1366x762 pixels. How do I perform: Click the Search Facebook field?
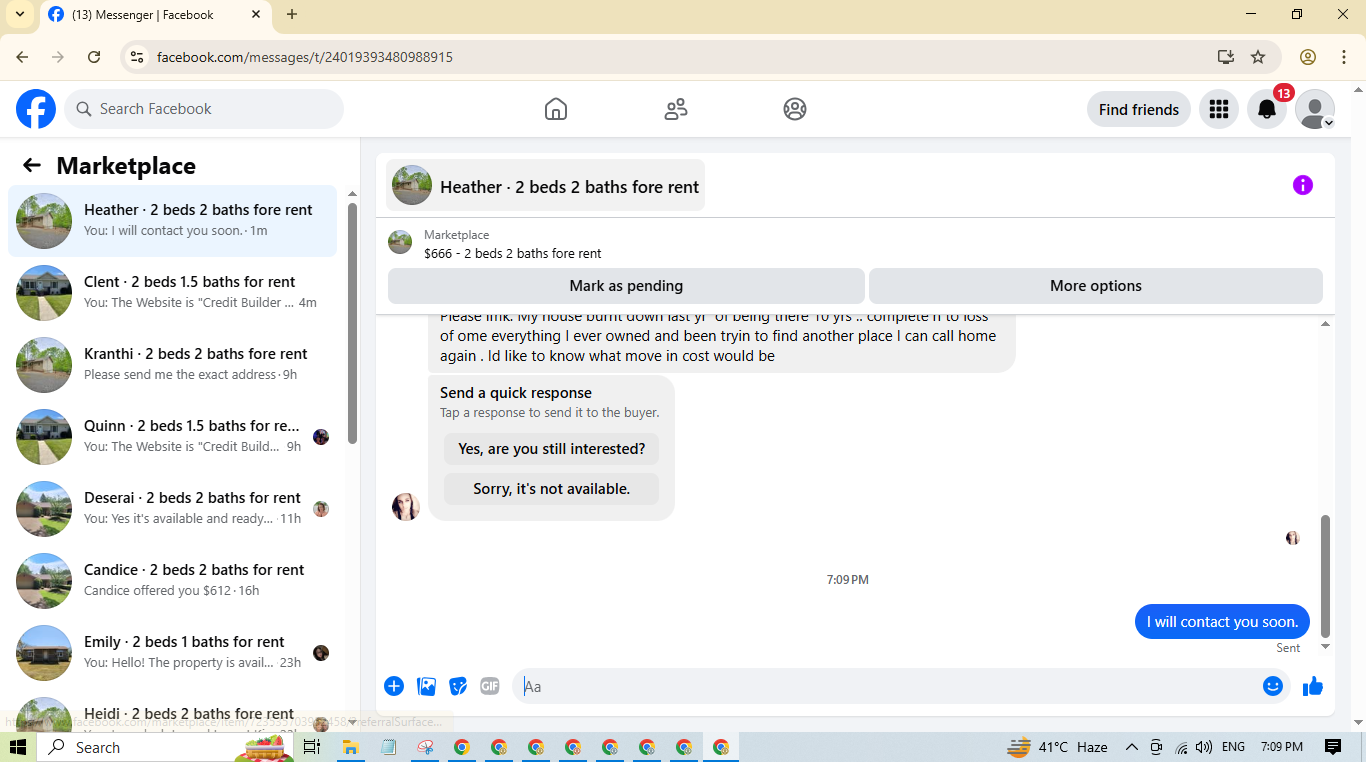click(x=204, y=109)
